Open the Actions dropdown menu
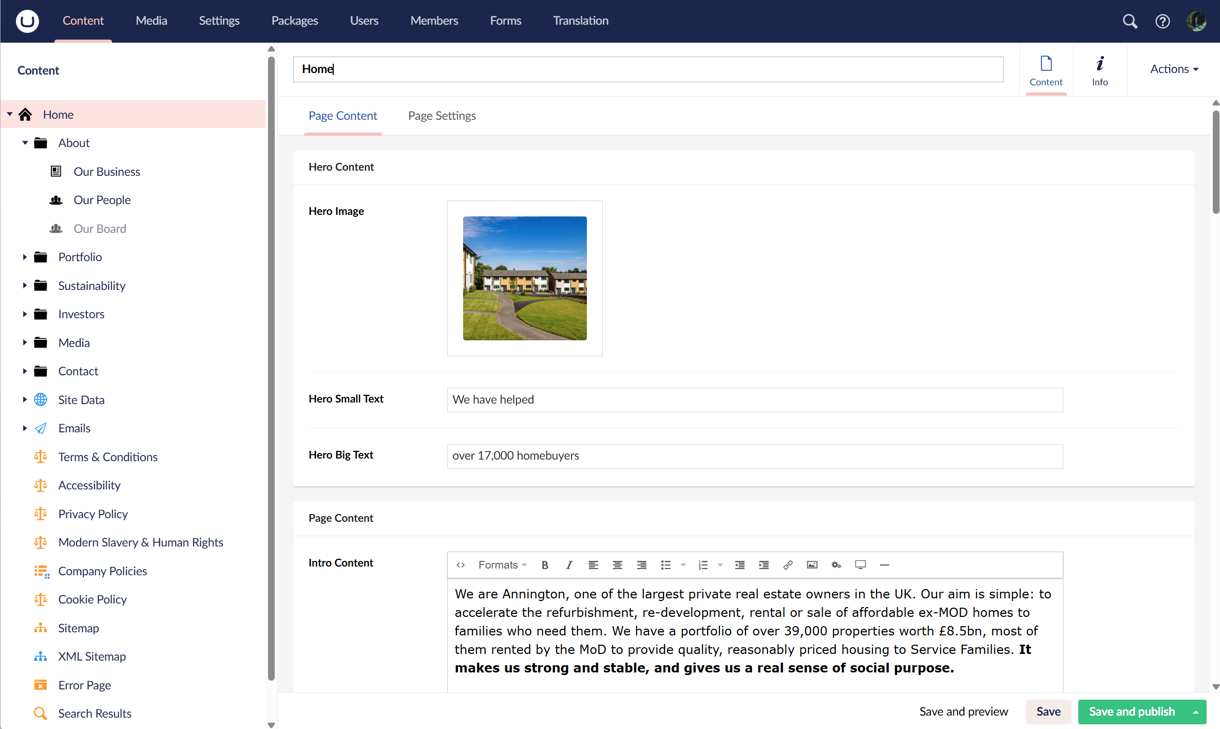Image resolution: width=1220 pixels, height=729 pixels. coord(1172,69)
